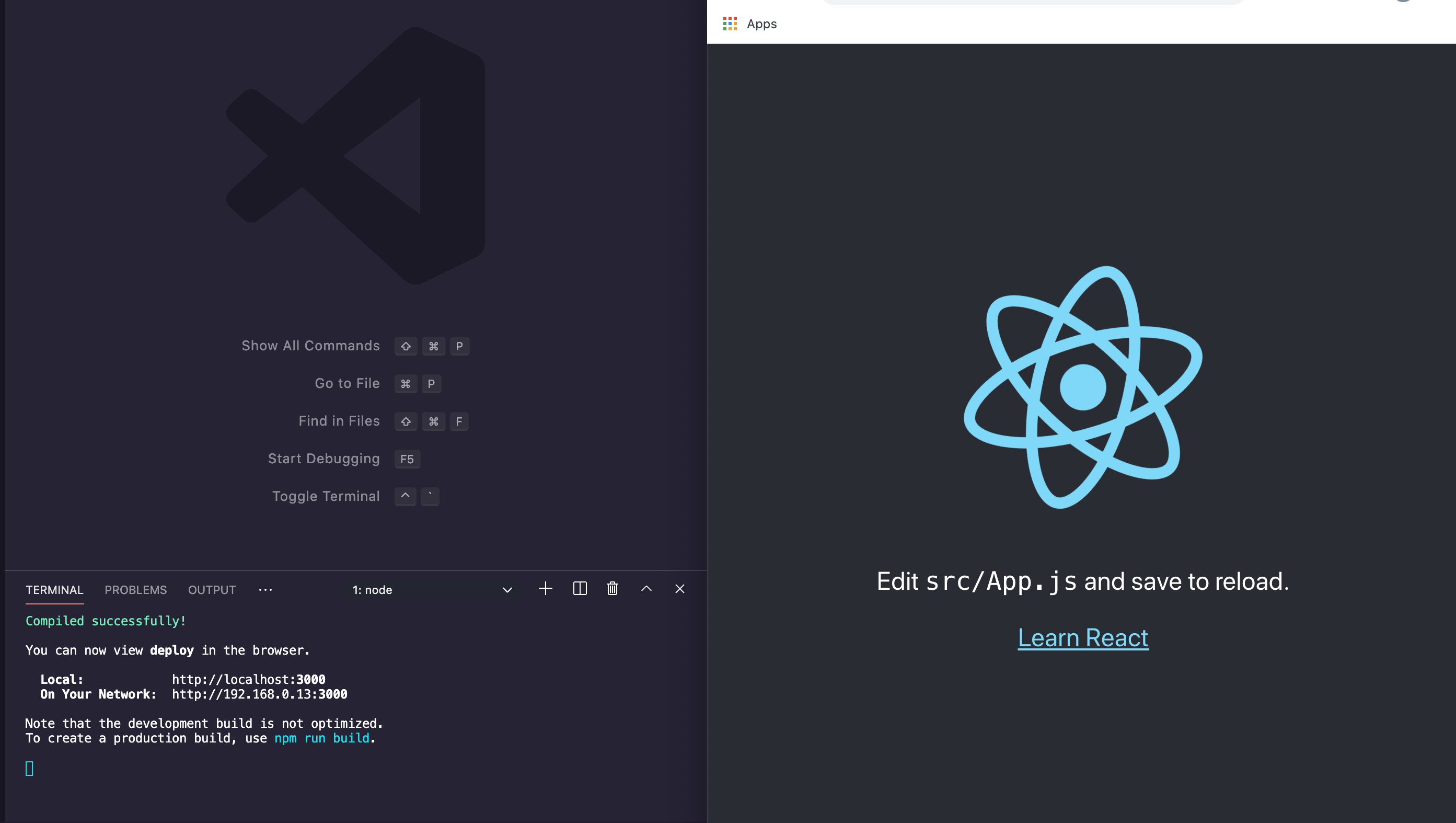The height and width of the screenshot is (823, 1456).
Task: Close the terminal panel
Action: click(x=679, y=589)
